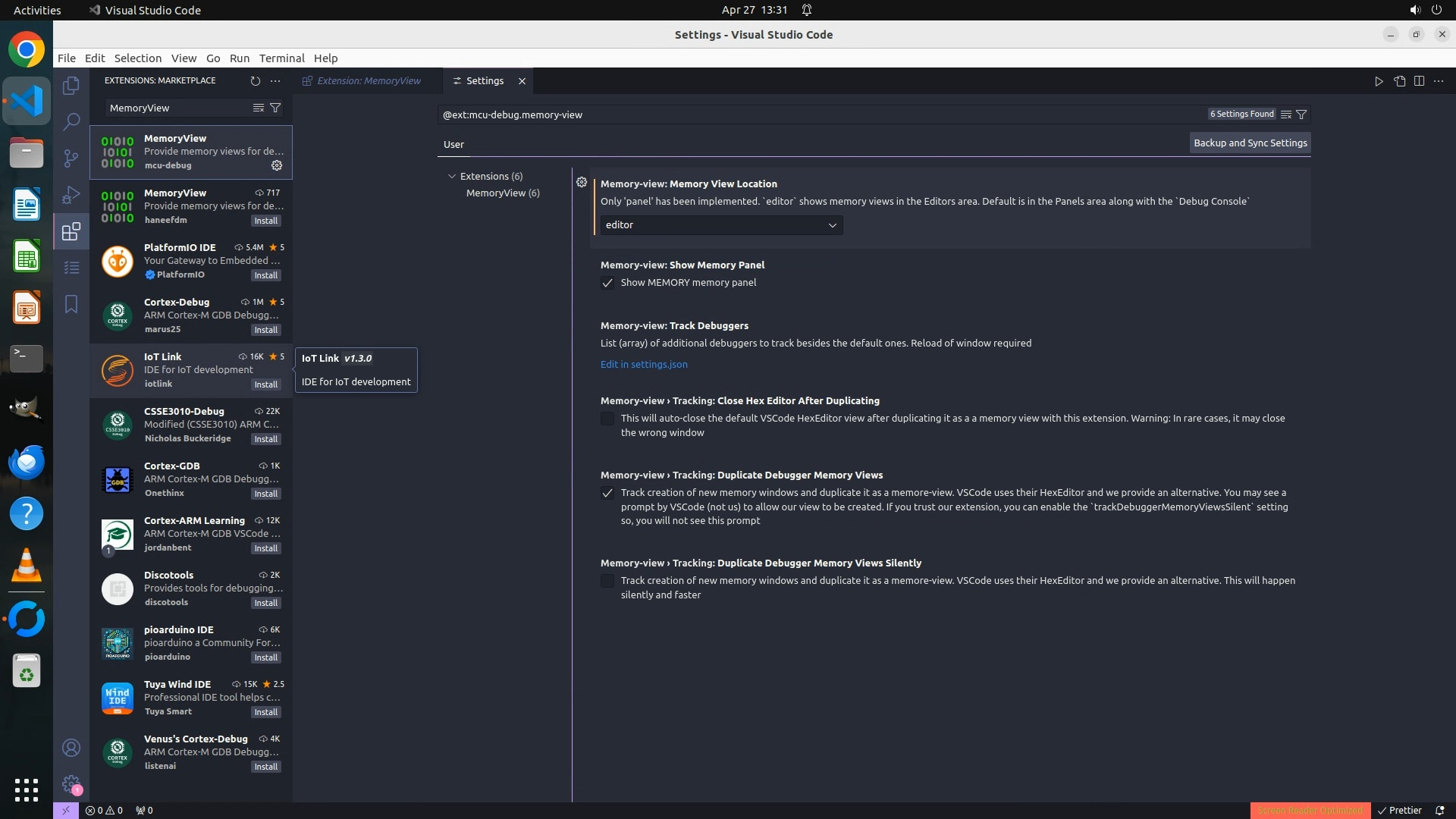Click the filter extensions funnel icon
Viewport: 1456px width, 819px height.
tap(275, 108)
